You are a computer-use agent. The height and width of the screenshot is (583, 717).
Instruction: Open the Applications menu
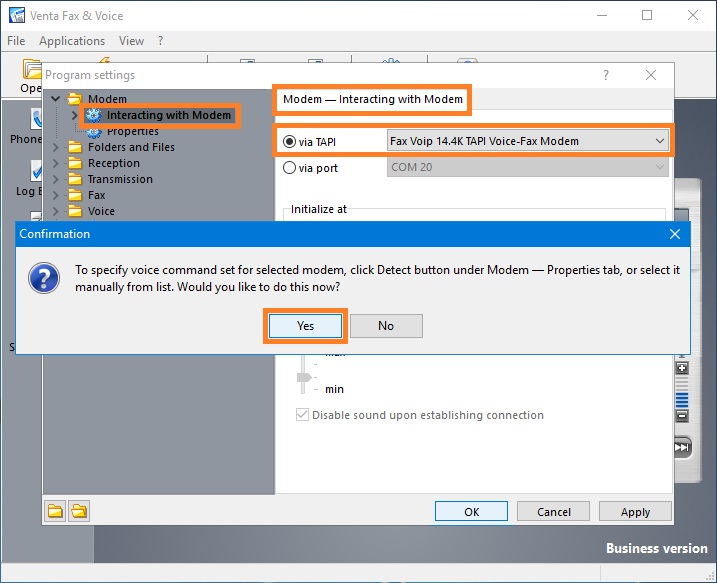72,41
